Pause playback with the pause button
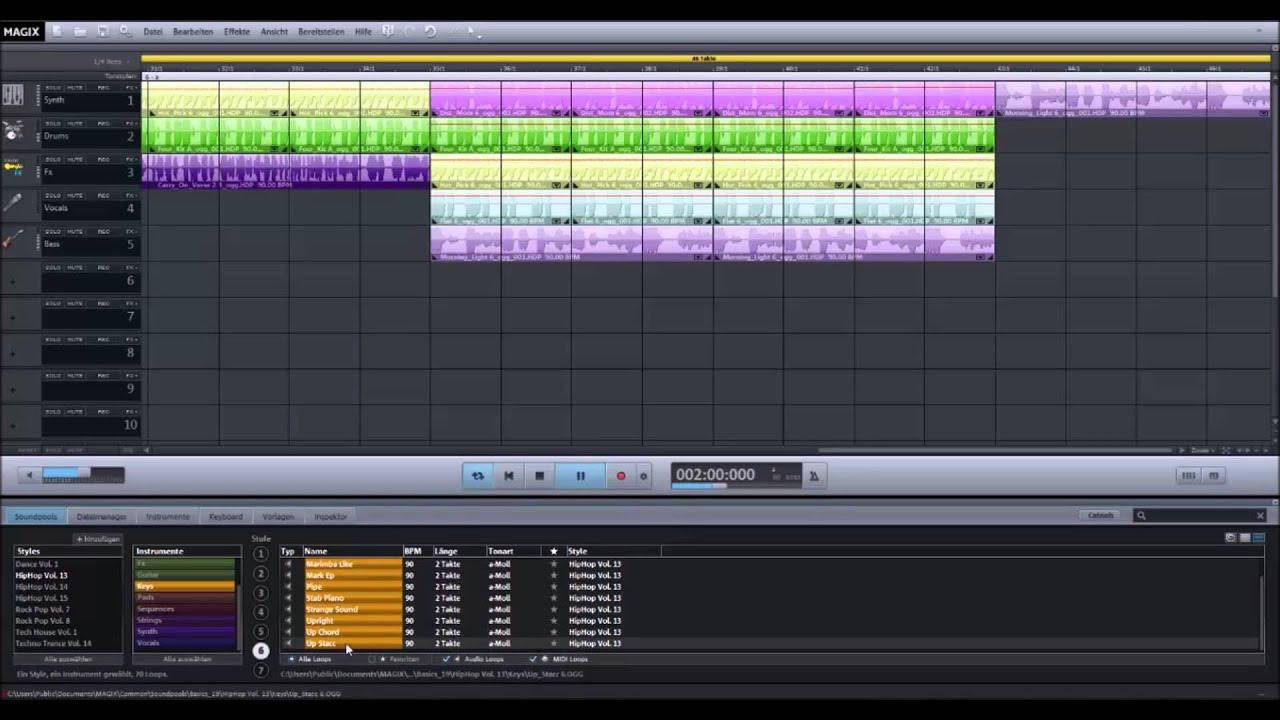1280x720 pixels. (580, 476)
